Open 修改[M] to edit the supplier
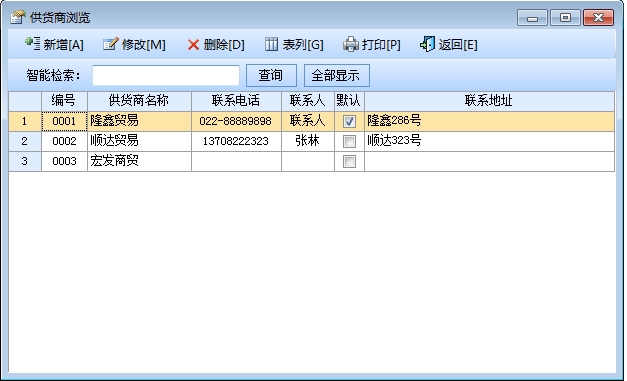Image resolution: width=627 pixels, height=381 pixels. (x=134, y=44)
